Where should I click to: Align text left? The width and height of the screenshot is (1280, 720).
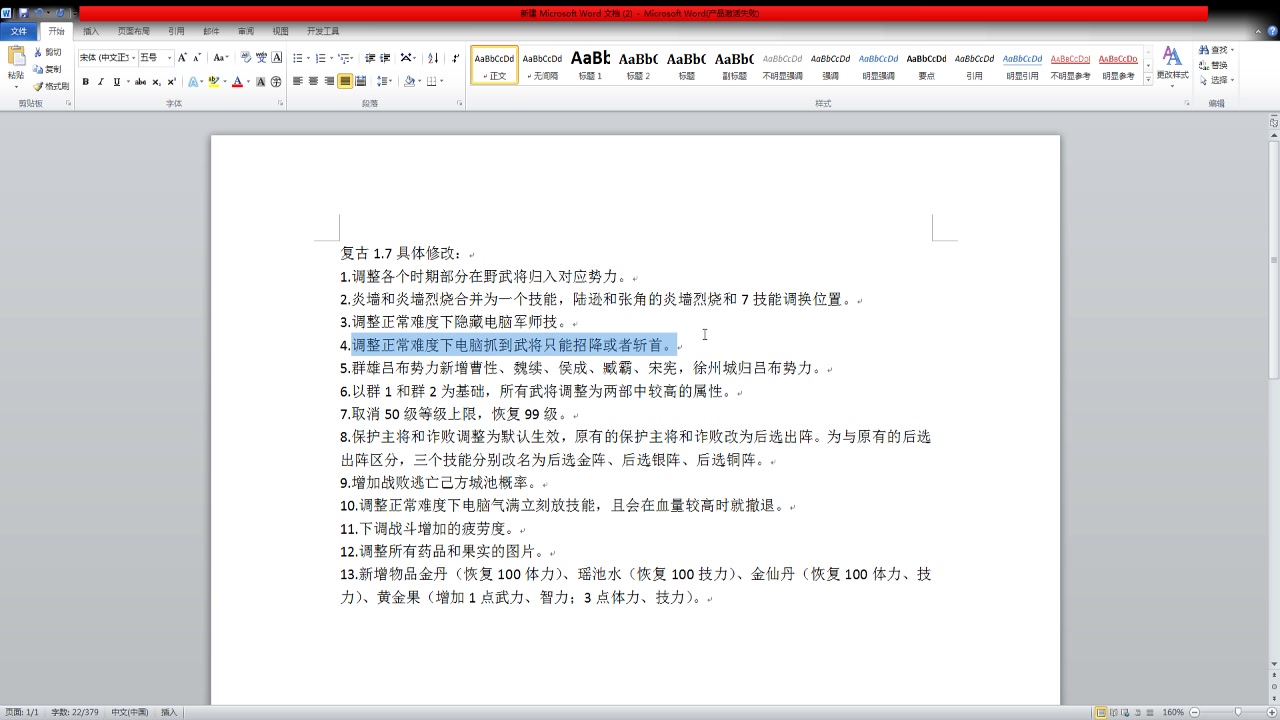pos(298,82)
